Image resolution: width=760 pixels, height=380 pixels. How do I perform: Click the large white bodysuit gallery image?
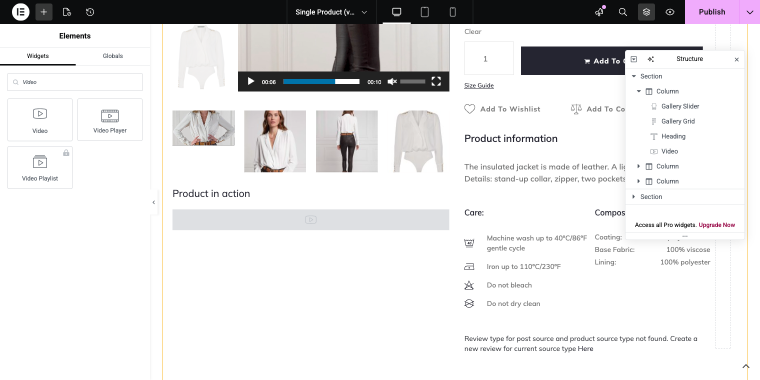[201, 57]
